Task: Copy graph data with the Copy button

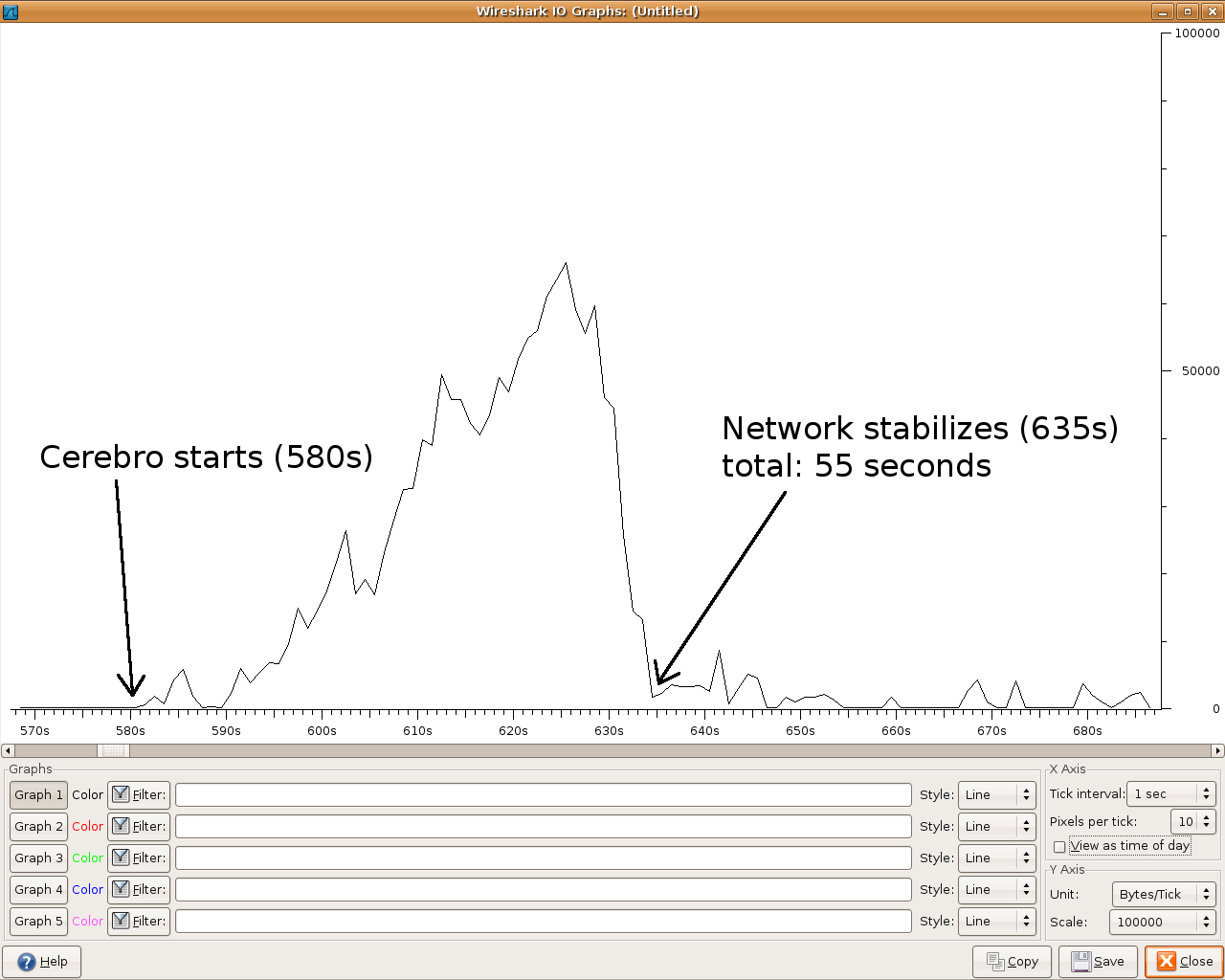Action: 1012,962
